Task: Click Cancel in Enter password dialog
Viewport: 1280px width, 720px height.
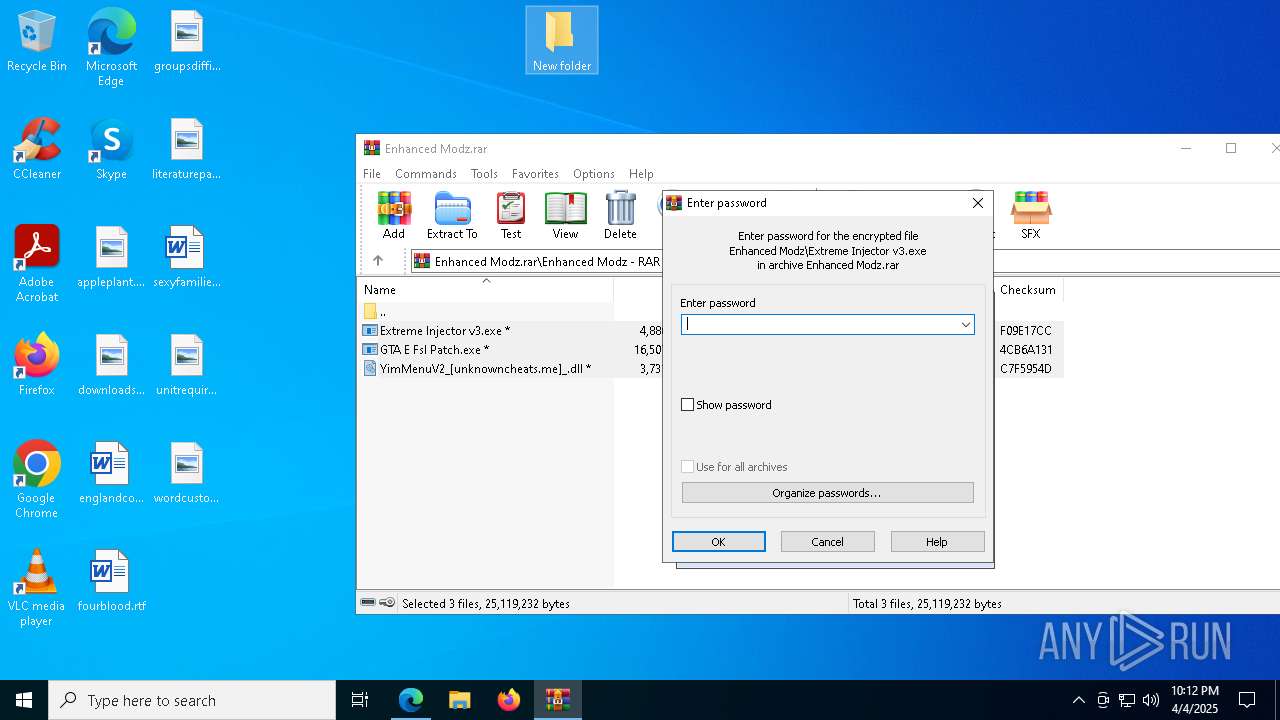Action: [x=828, y=541]
